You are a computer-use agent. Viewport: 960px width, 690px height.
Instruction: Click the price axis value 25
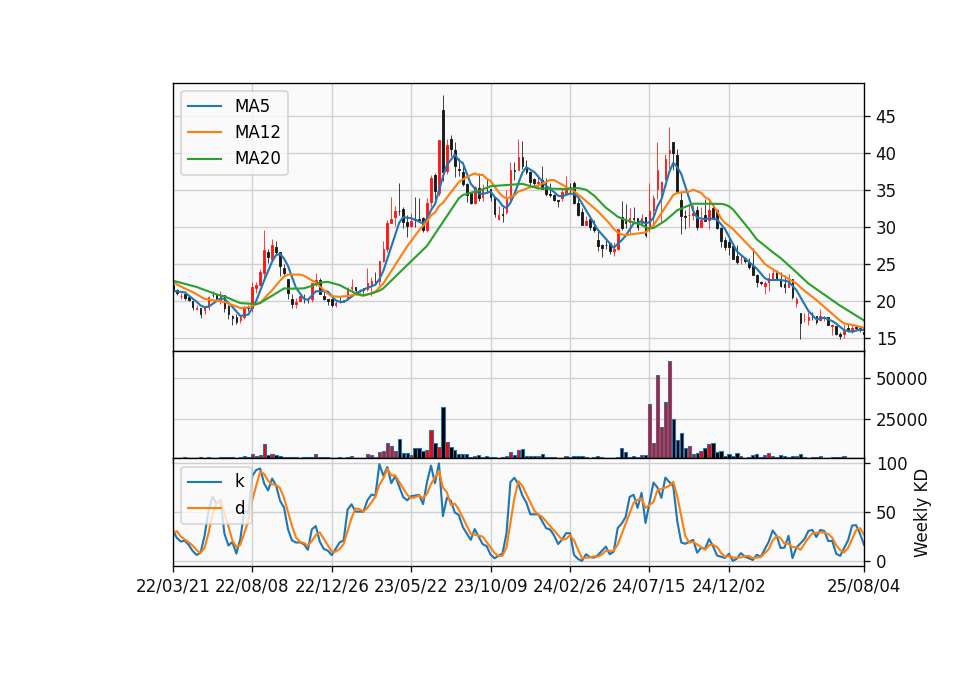[x=886, y=265]
